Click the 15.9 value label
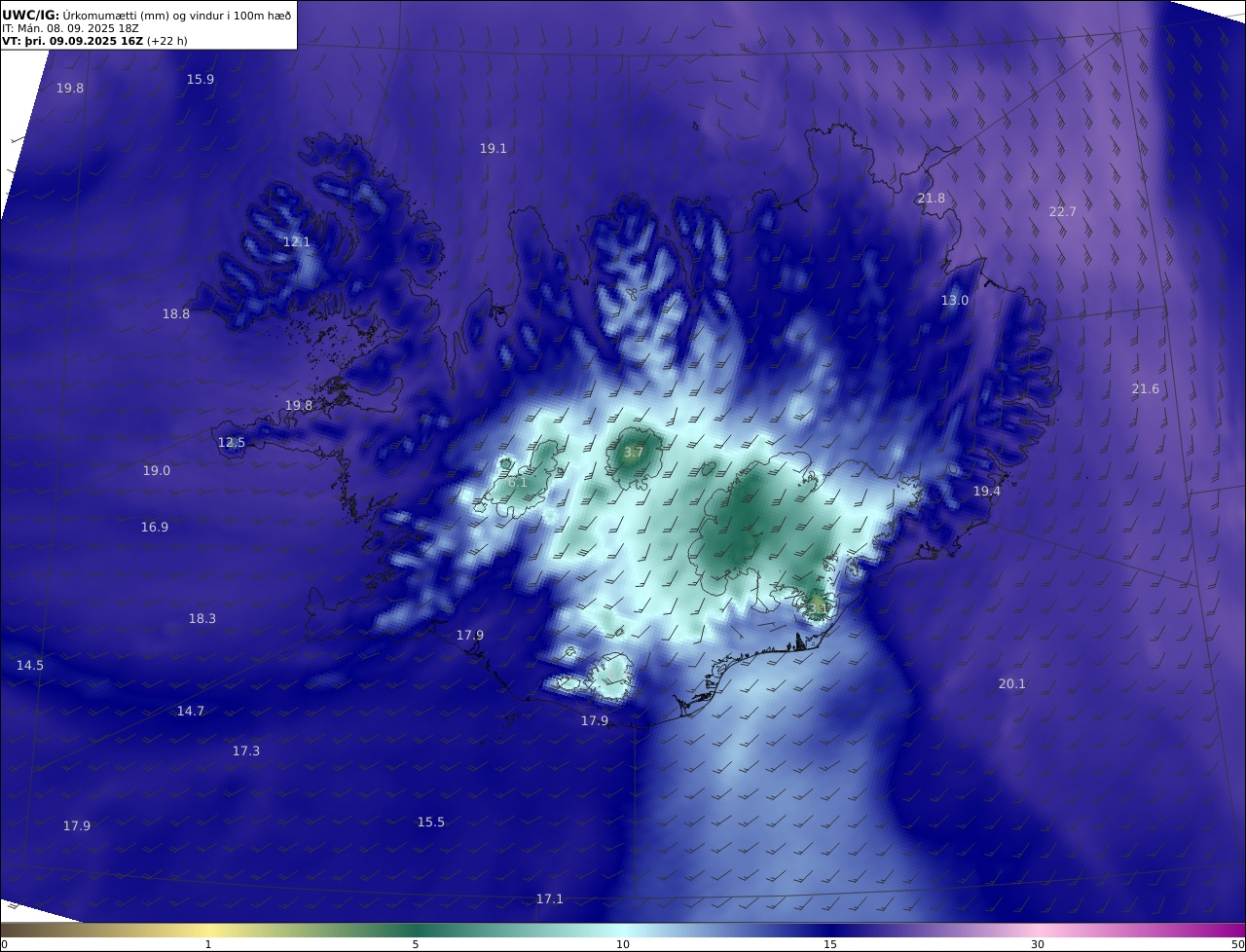 (x=201, y=79)
